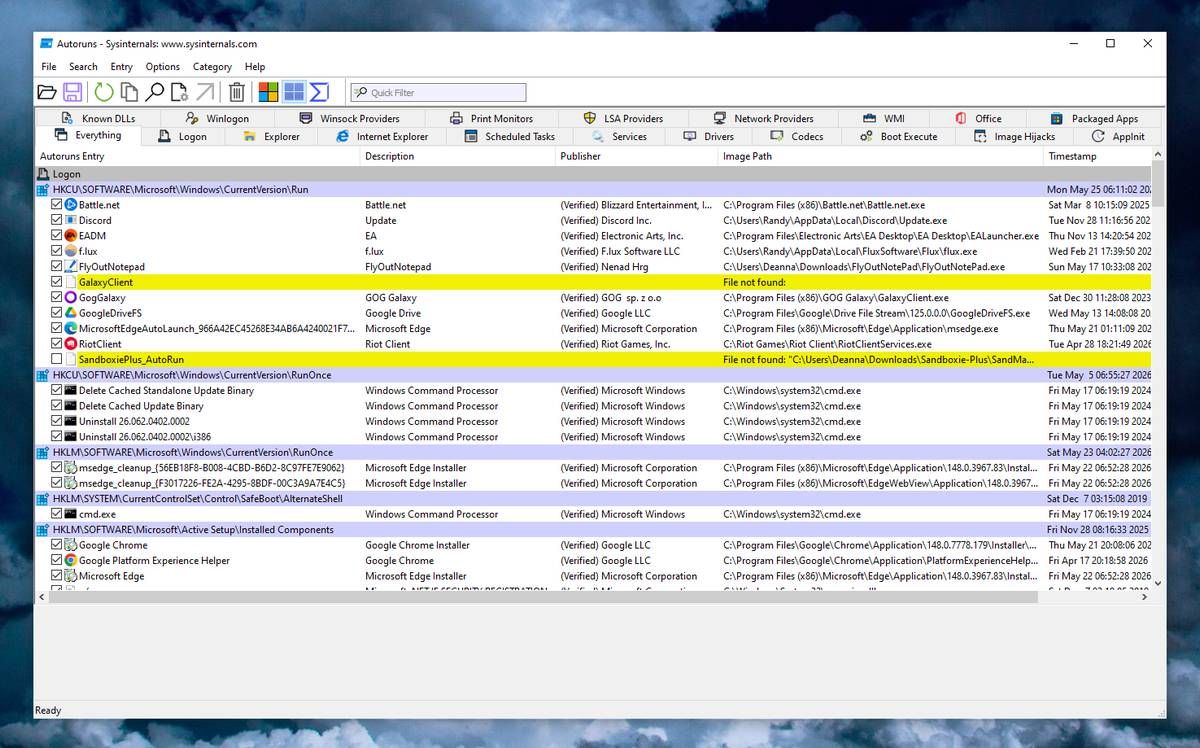
Task: Click the Autoruns title bar app icon
Action: [x=47, y=44]
